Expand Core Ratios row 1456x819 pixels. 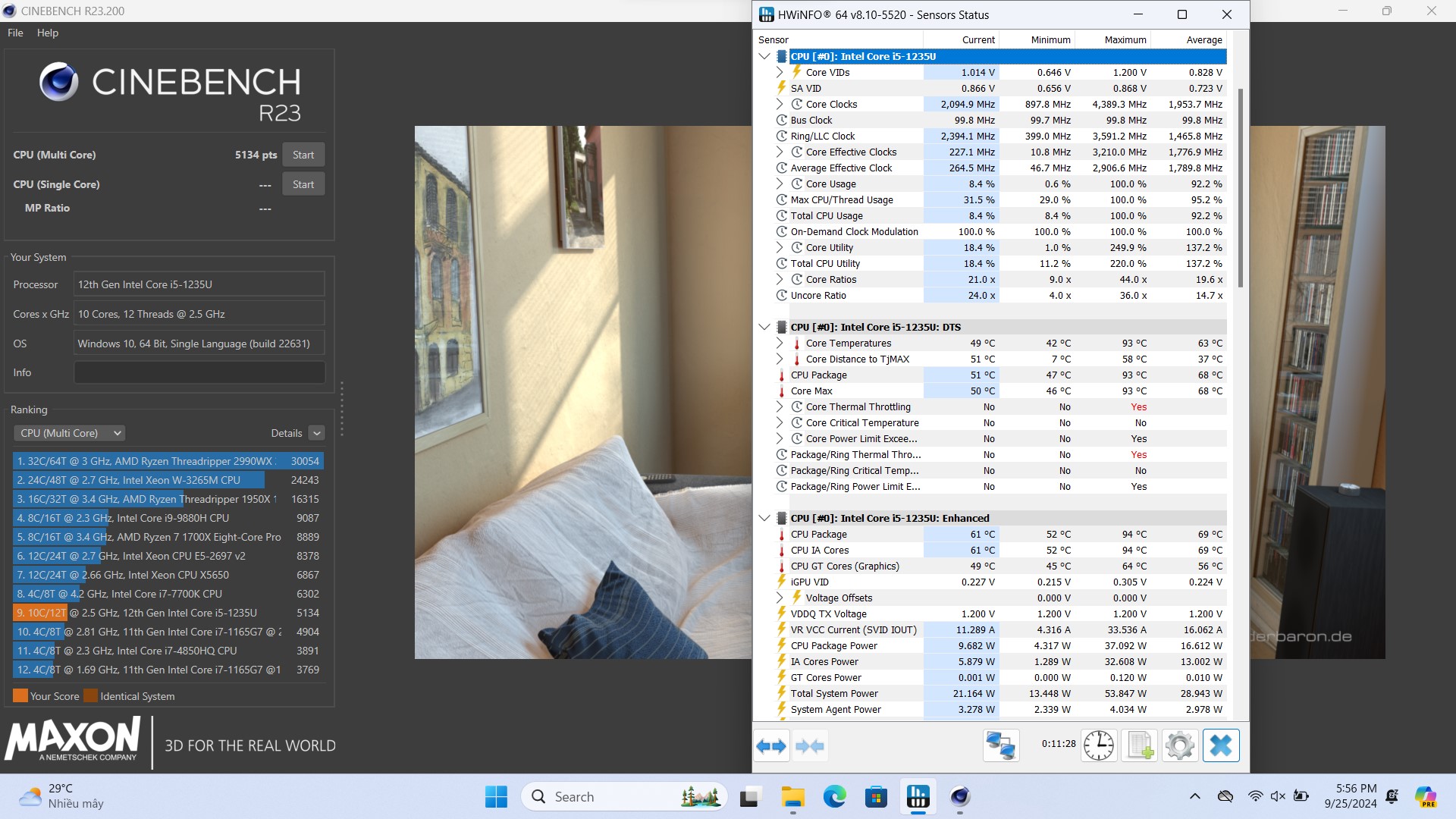[780, 279]
